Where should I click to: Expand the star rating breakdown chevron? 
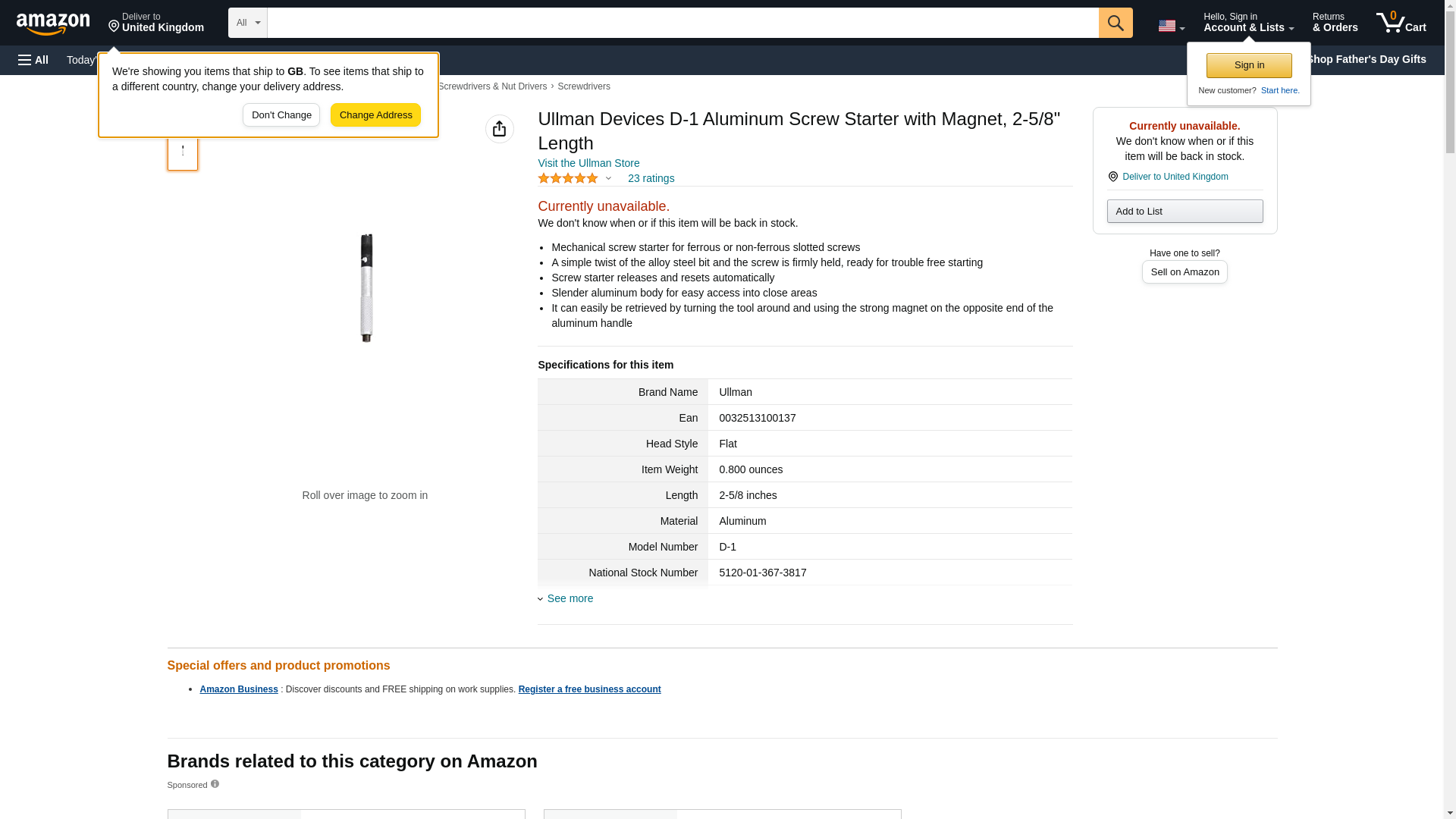(608, 178)
